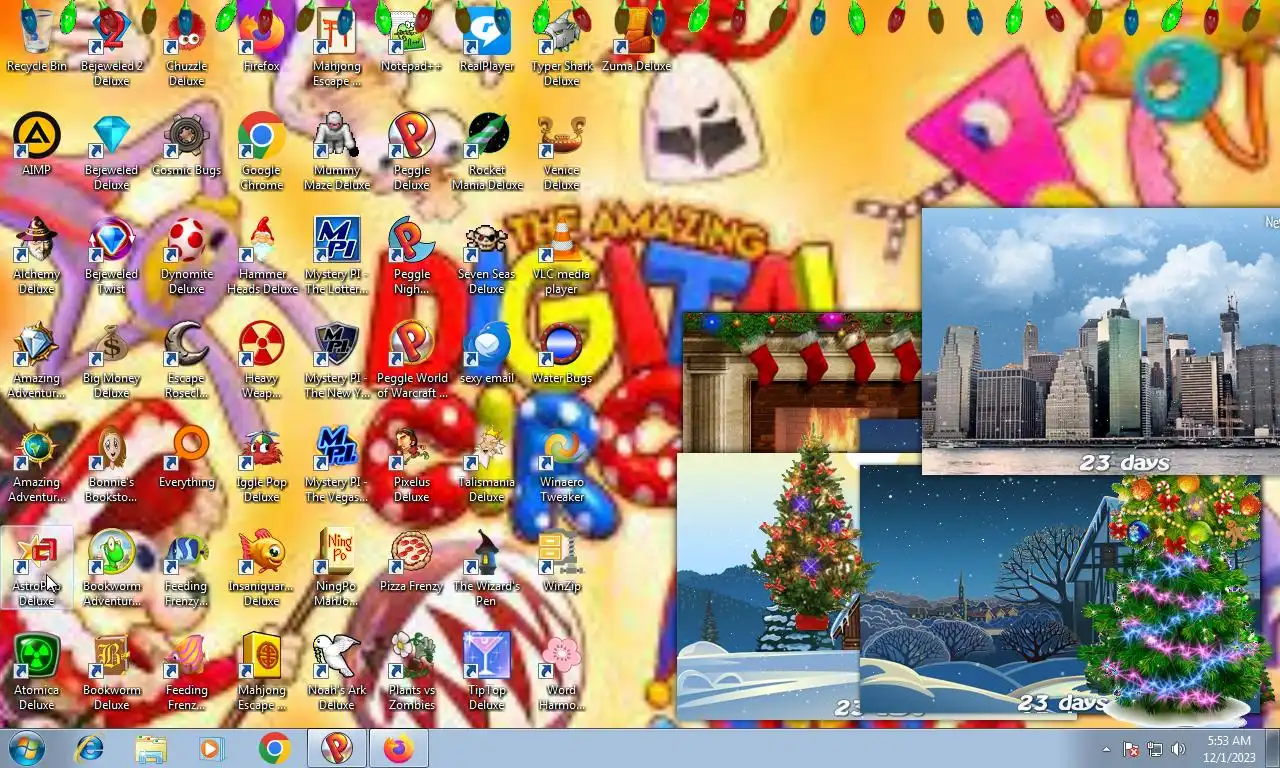Select the Word Harmony flower icon

561,671
